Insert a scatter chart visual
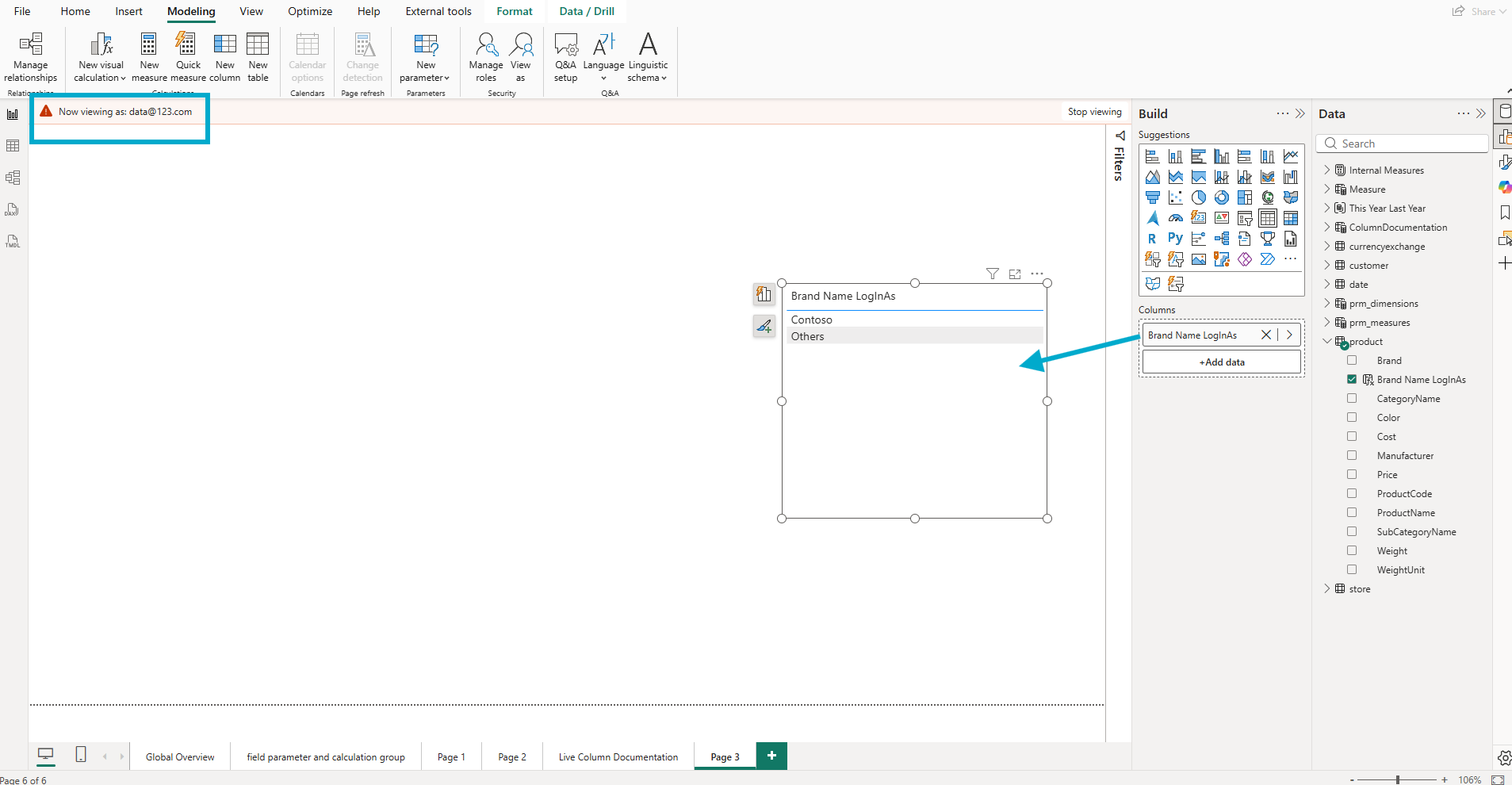Viewport: 1512px width, 785px height. (1175, 197)
